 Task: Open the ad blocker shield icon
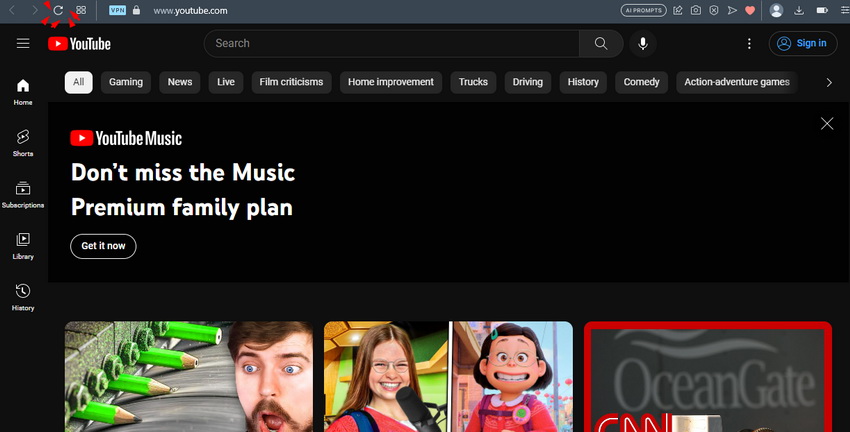tap(714, 10)
